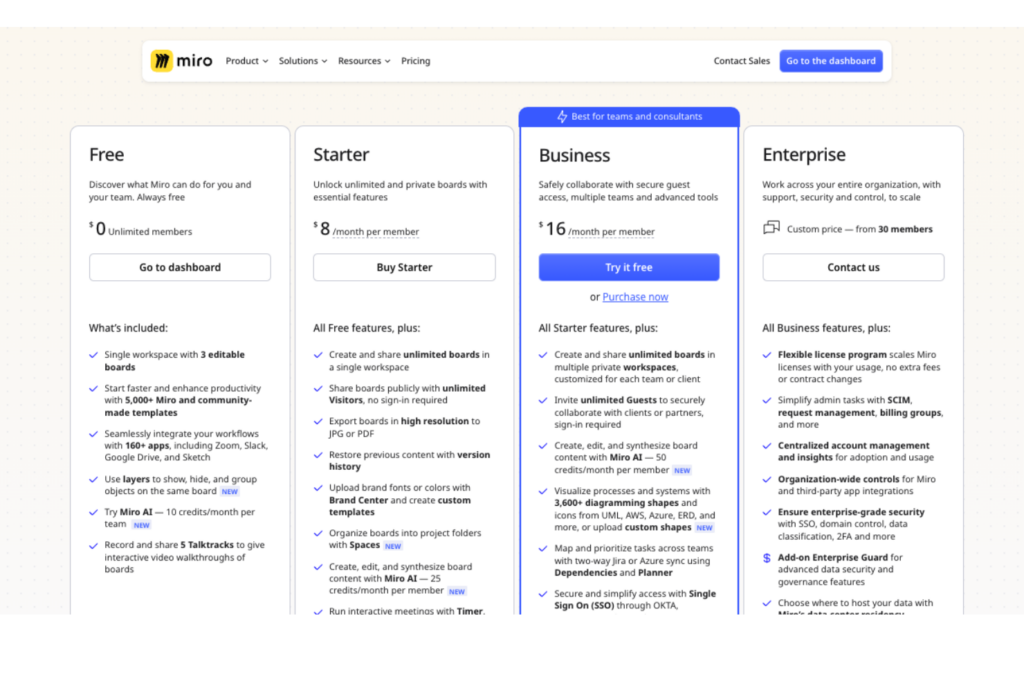Click checkmark beside Spaces project folders feature

tap(318, 533)
